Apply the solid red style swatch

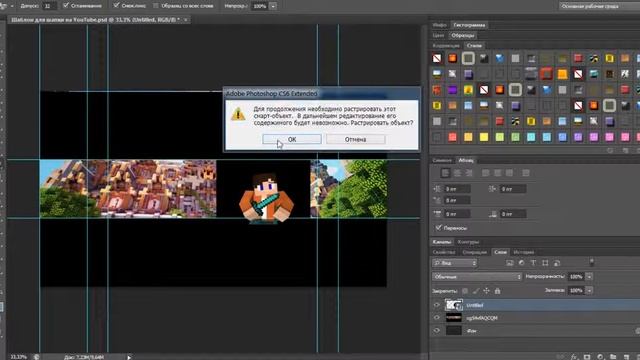453,137
